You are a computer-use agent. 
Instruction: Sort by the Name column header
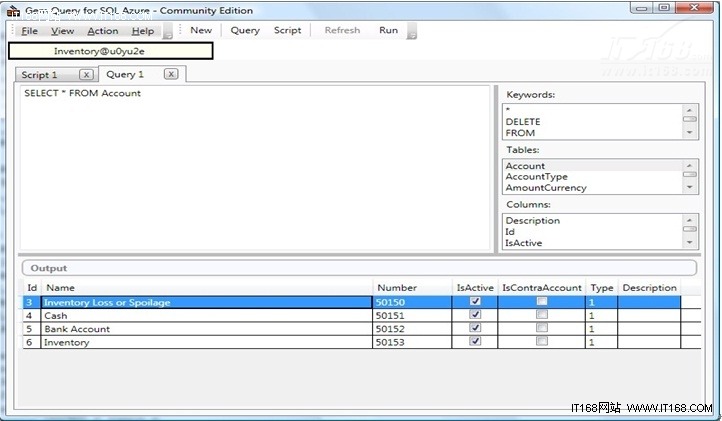[207, 288]
